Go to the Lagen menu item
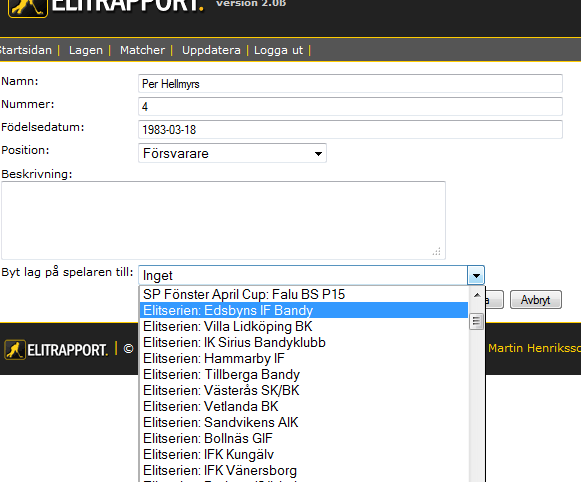Screen dimensions: 581x482 (x=86, y=50)
